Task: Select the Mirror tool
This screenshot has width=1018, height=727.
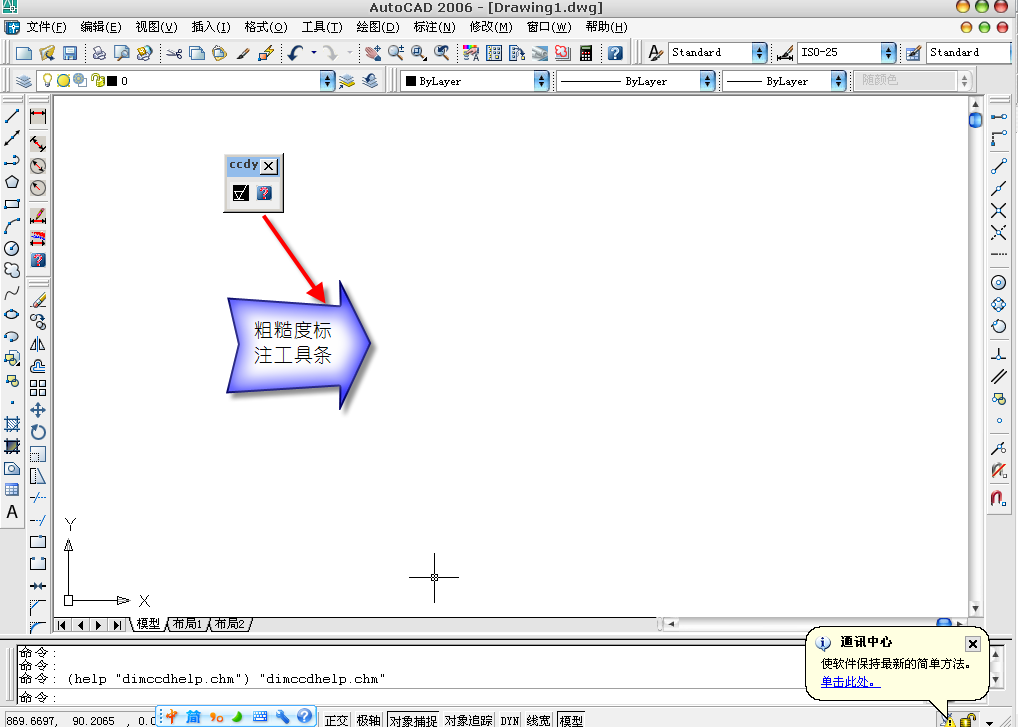Action: point(38,344)
